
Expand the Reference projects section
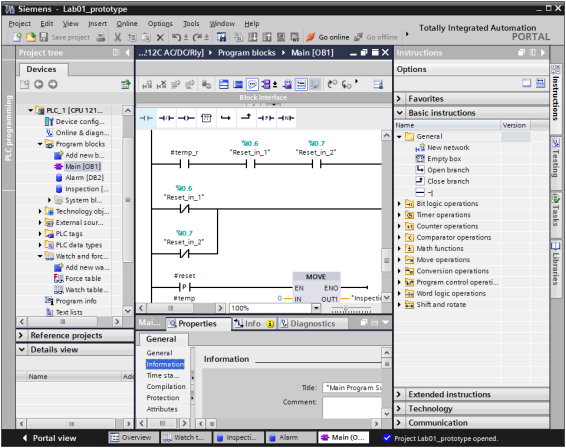[21, 335]
